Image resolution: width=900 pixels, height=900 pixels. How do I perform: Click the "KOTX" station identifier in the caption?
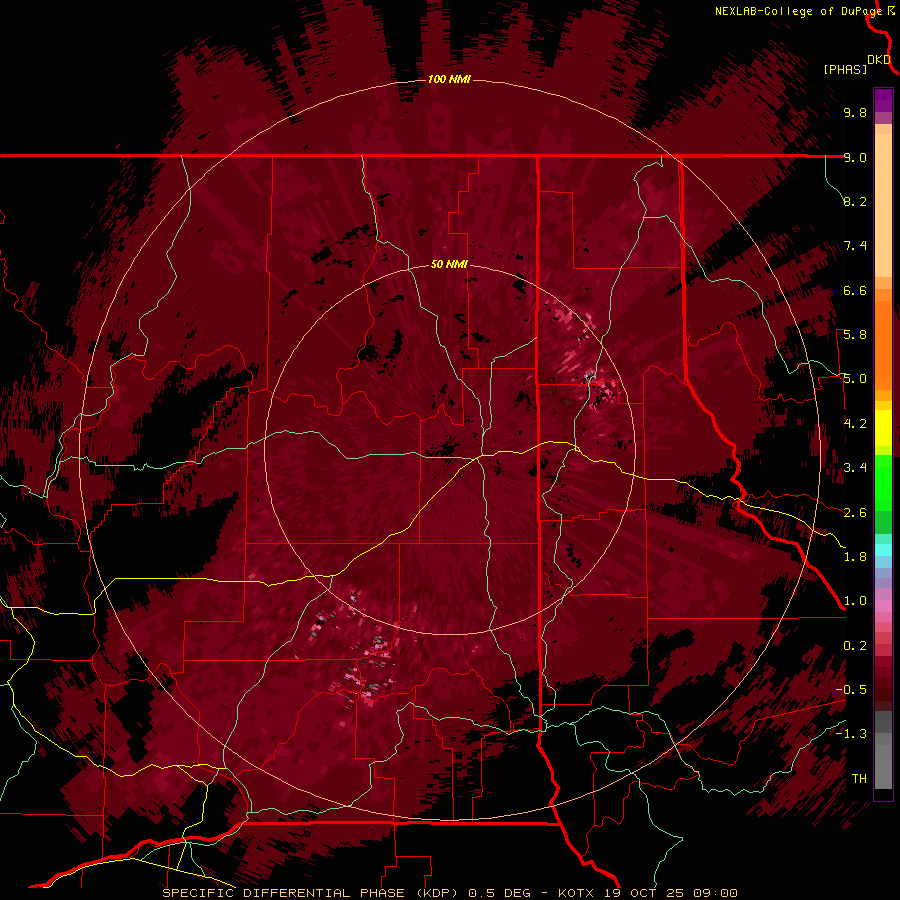576,893
